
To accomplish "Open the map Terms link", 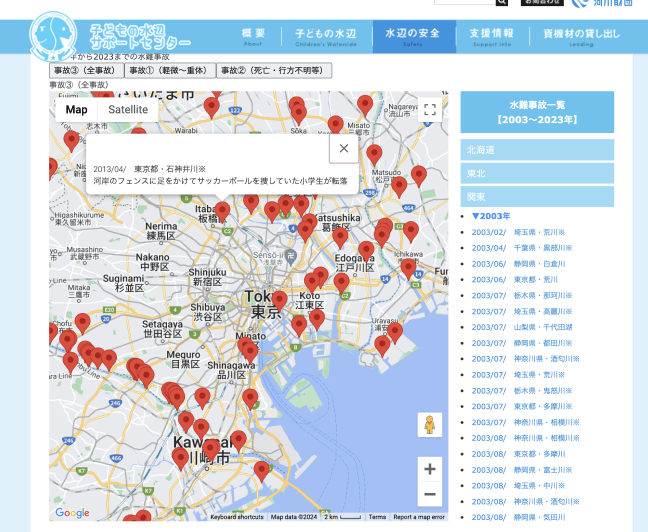I will (377, 517).
